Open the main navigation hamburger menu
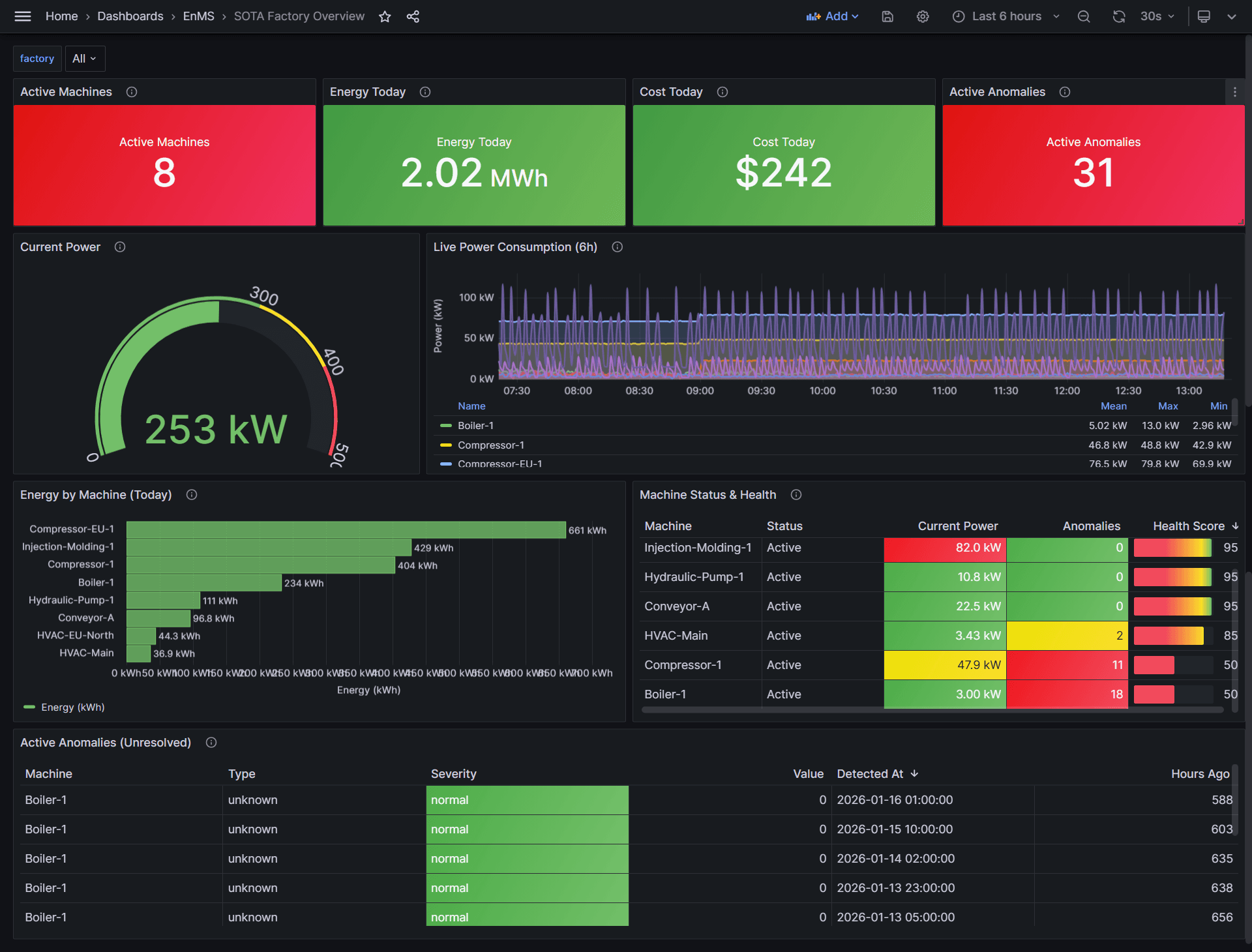1252x952 pixels. (x=22, y=16)
